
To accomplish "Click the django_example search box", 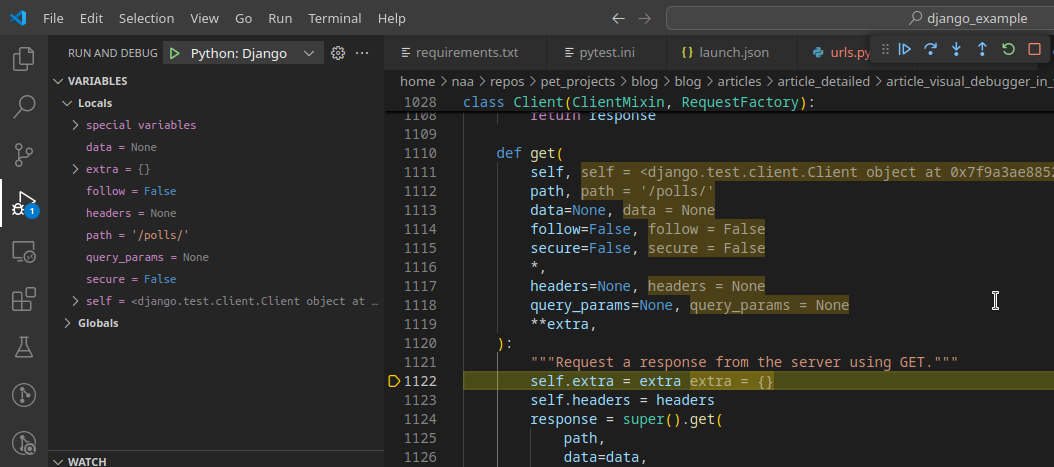I will tap(860, 18).
